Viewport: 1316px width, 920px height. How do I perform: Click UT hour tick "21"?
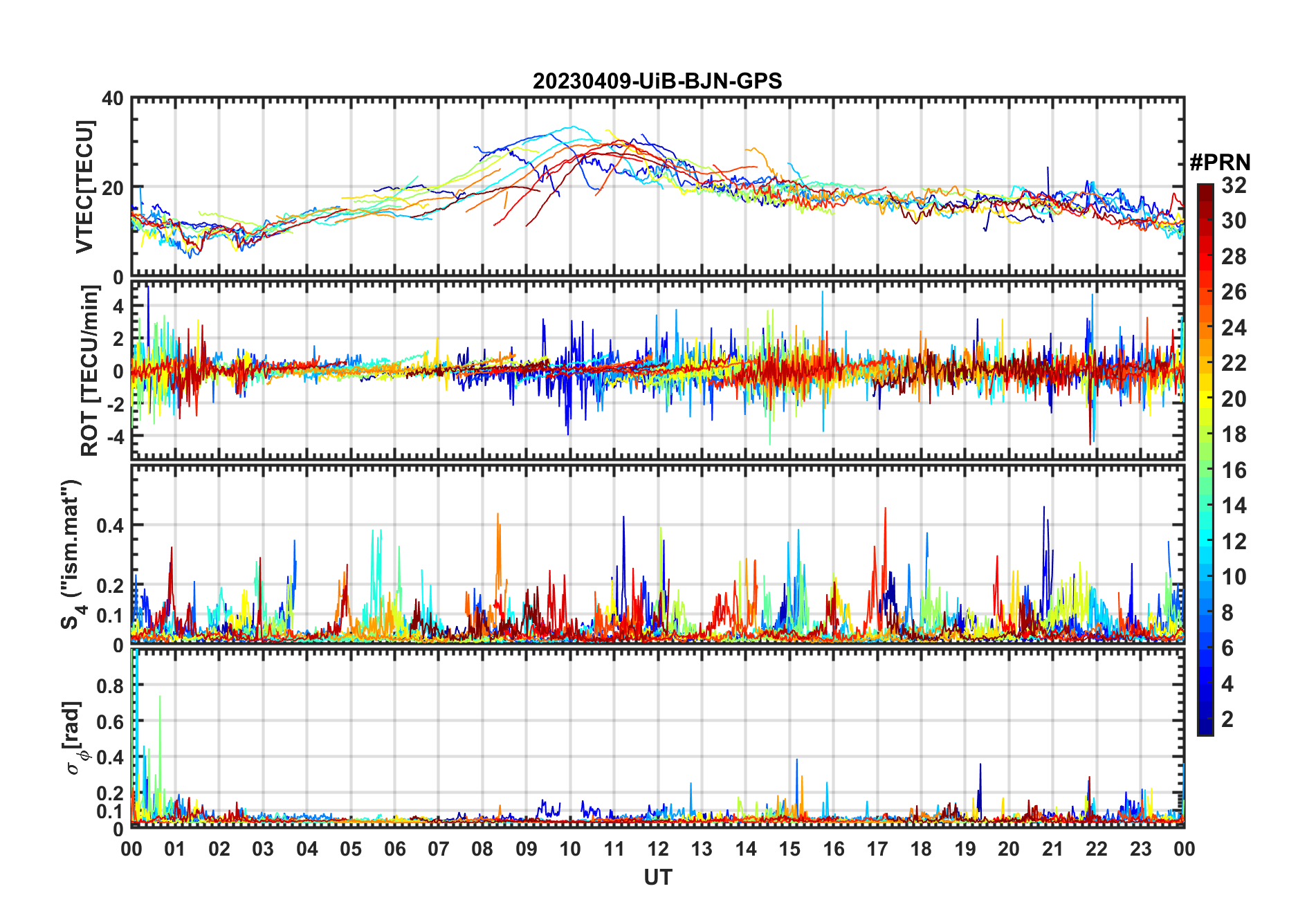tap(1053, 849)
